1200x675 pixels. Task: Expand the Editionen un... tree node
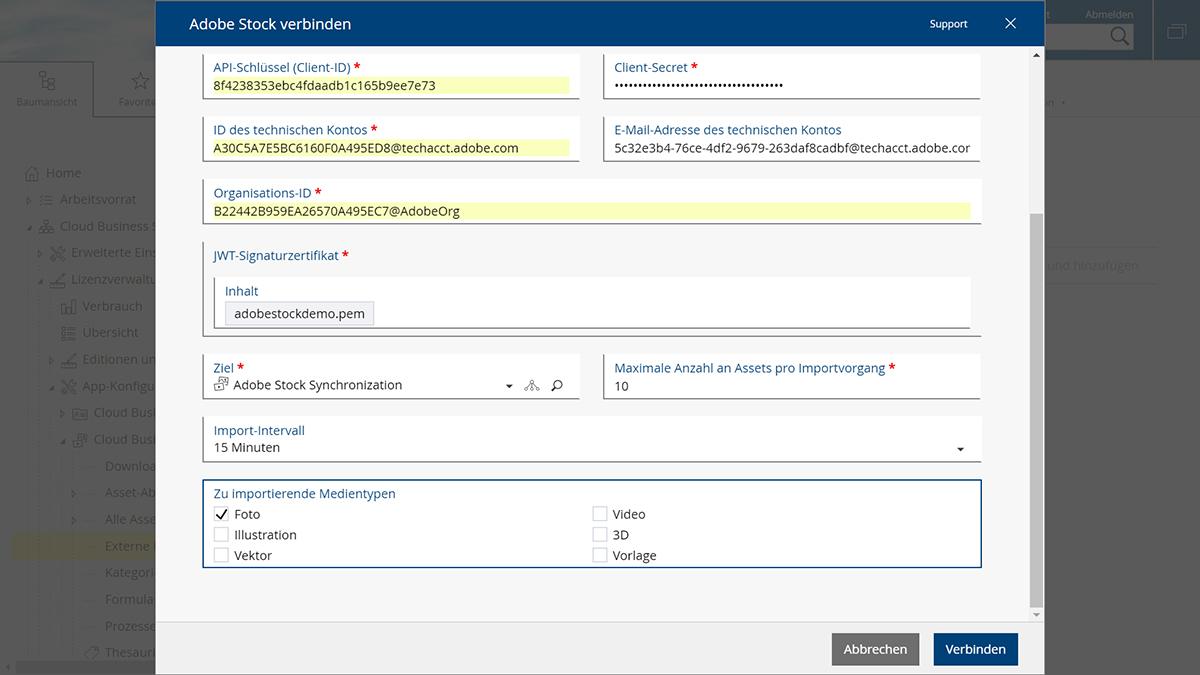coord(51,360)
